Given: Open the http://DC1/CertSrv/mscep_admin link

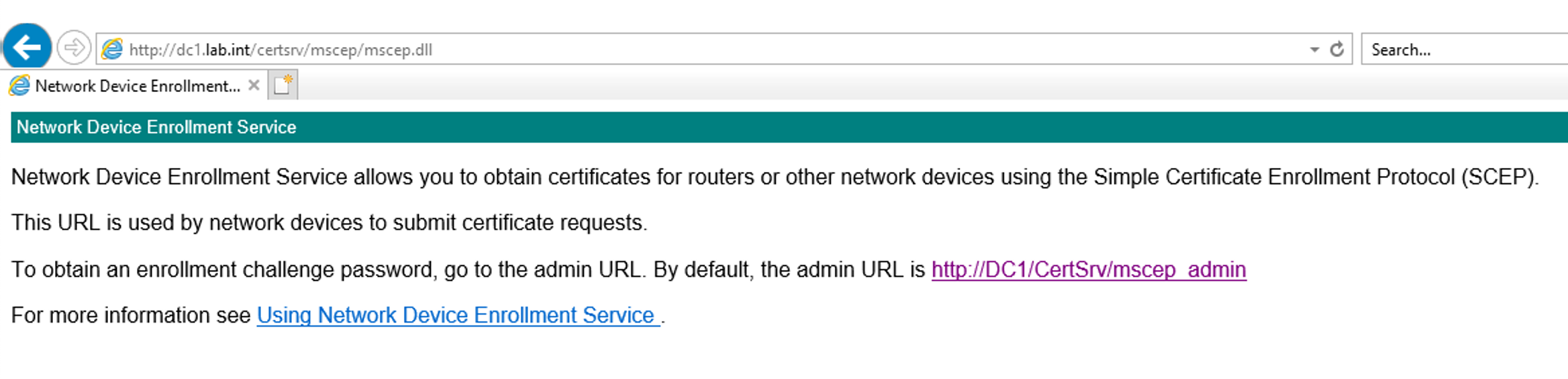Looking at the screenshot, I should click(1088, 269).
